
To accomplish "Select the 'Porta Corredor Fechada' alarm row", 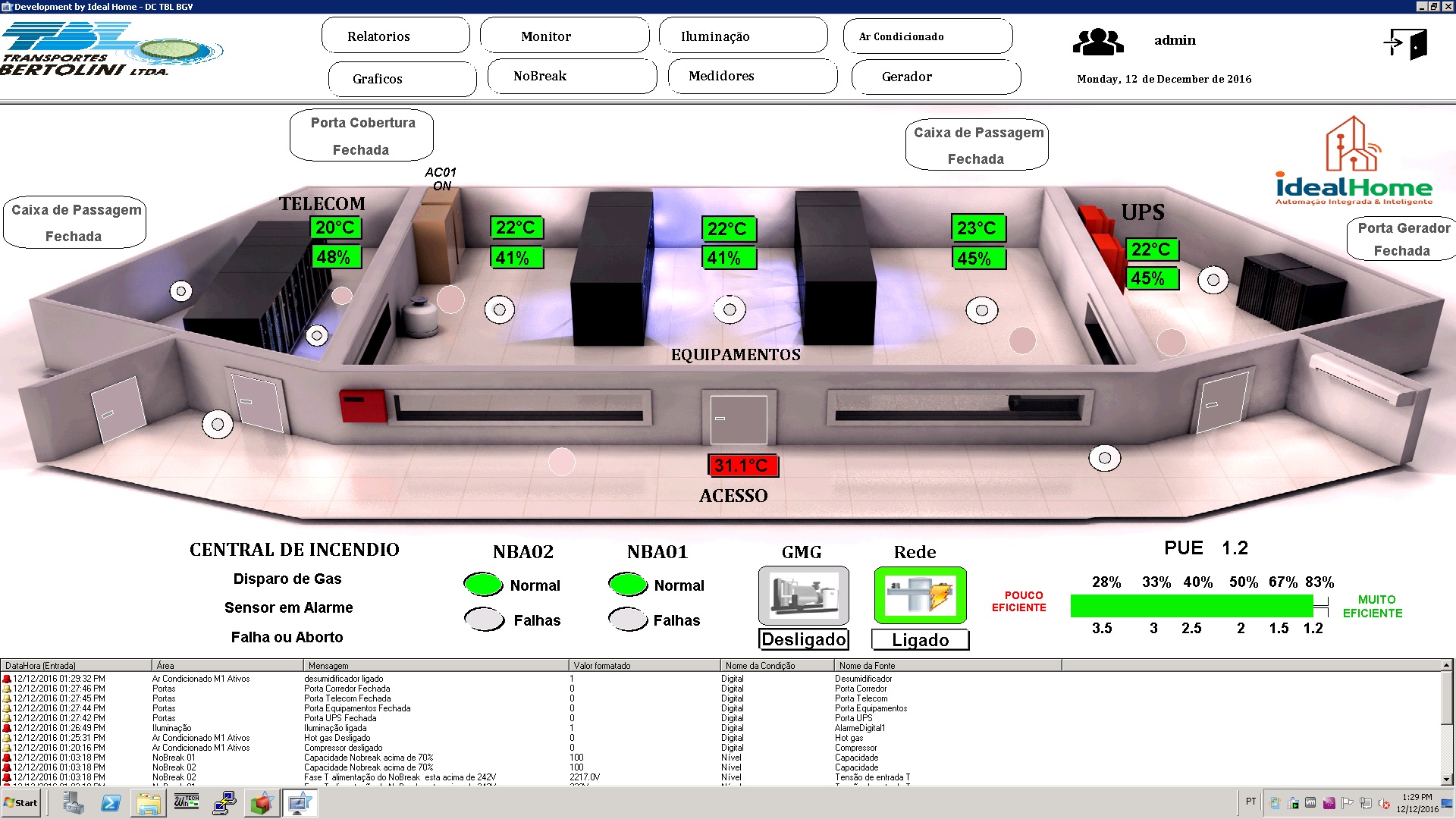I will (720, 689).
